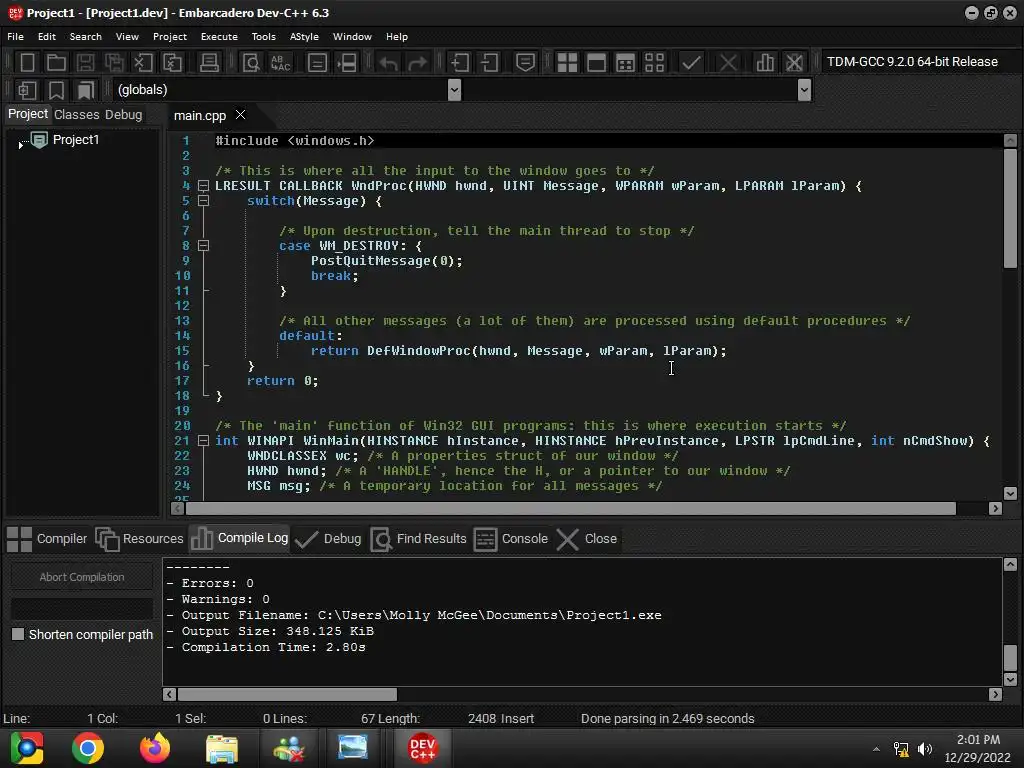The image size is (1024, 768).
Task: Switch to the Classes tab in side panel
Action: [x=76, y=114]
